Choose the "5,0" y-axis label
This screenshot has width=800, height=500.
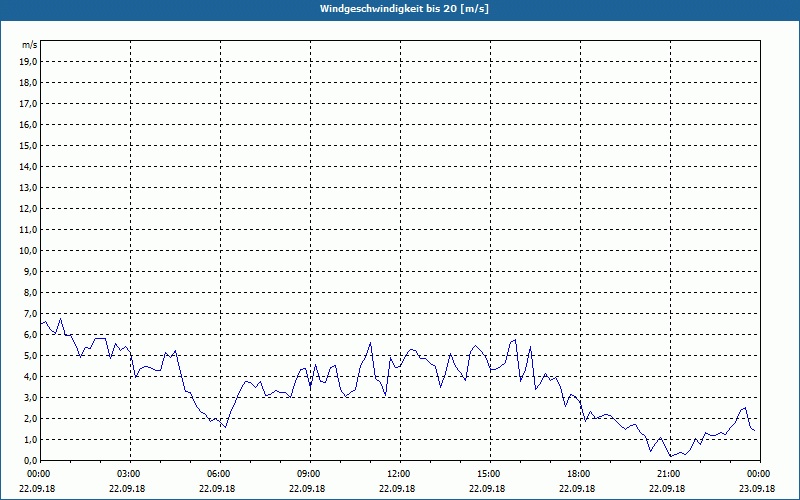coord(30,356)
